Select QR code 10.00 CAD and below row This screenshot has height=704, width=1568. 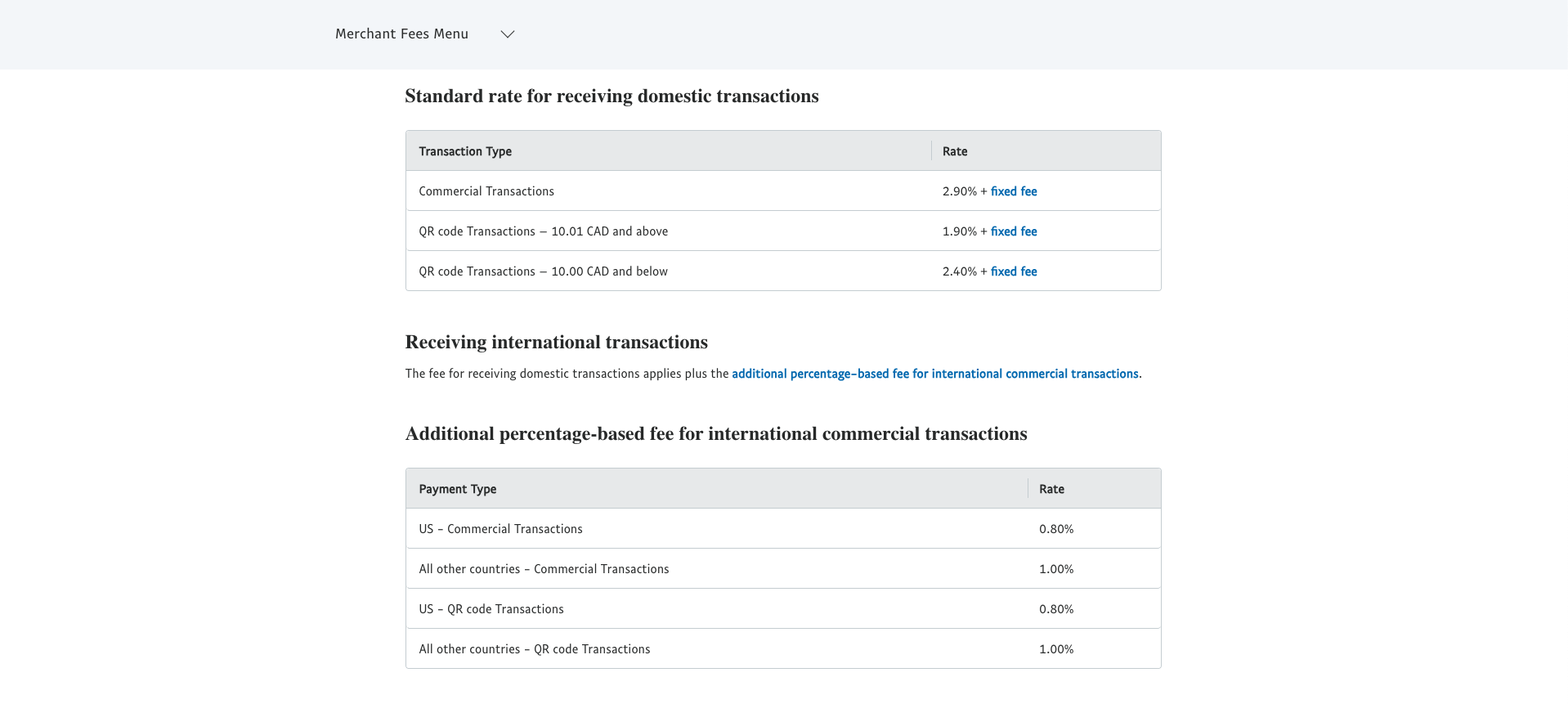543,271
